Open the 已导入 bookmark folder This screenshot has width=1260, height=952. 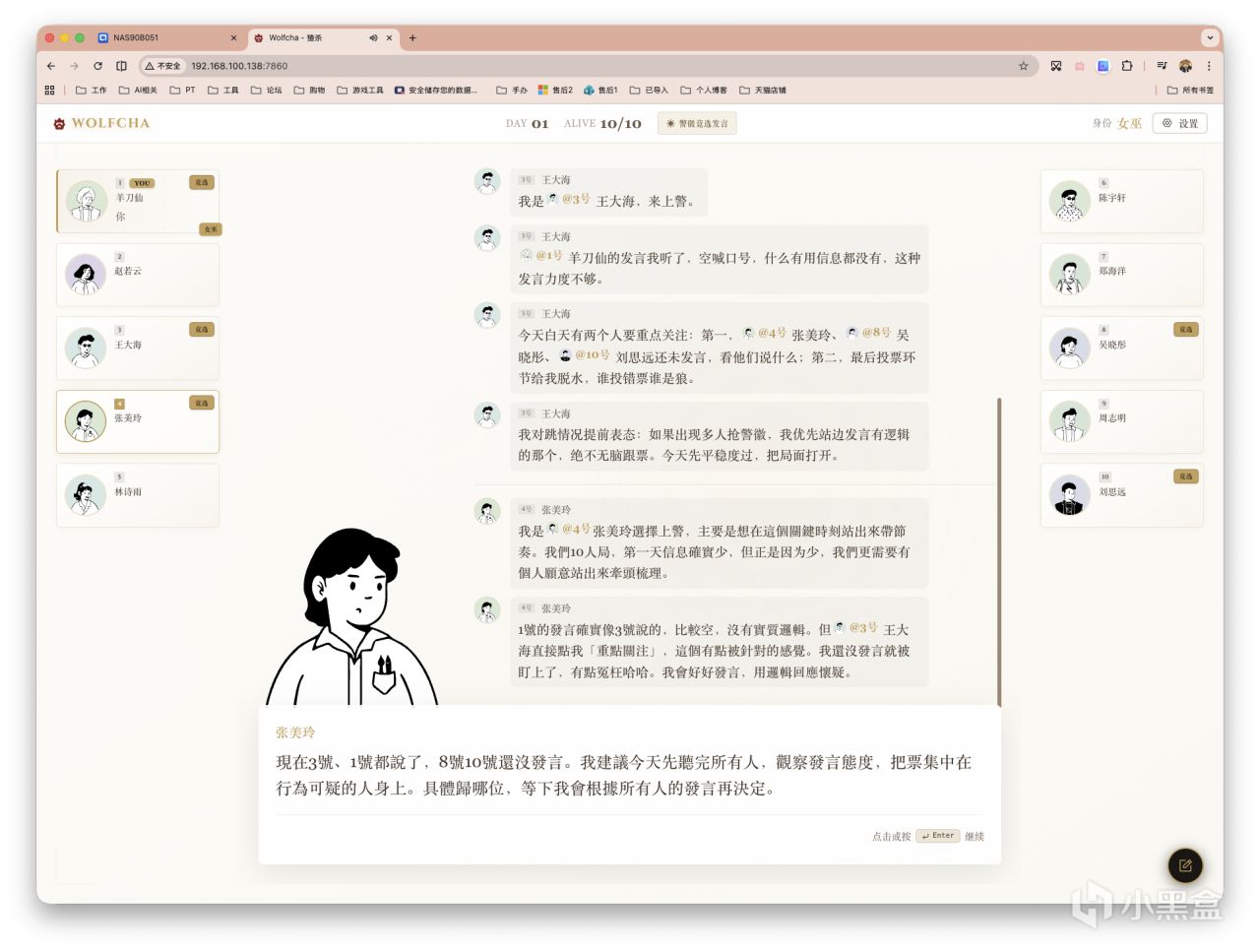[649, 91]
